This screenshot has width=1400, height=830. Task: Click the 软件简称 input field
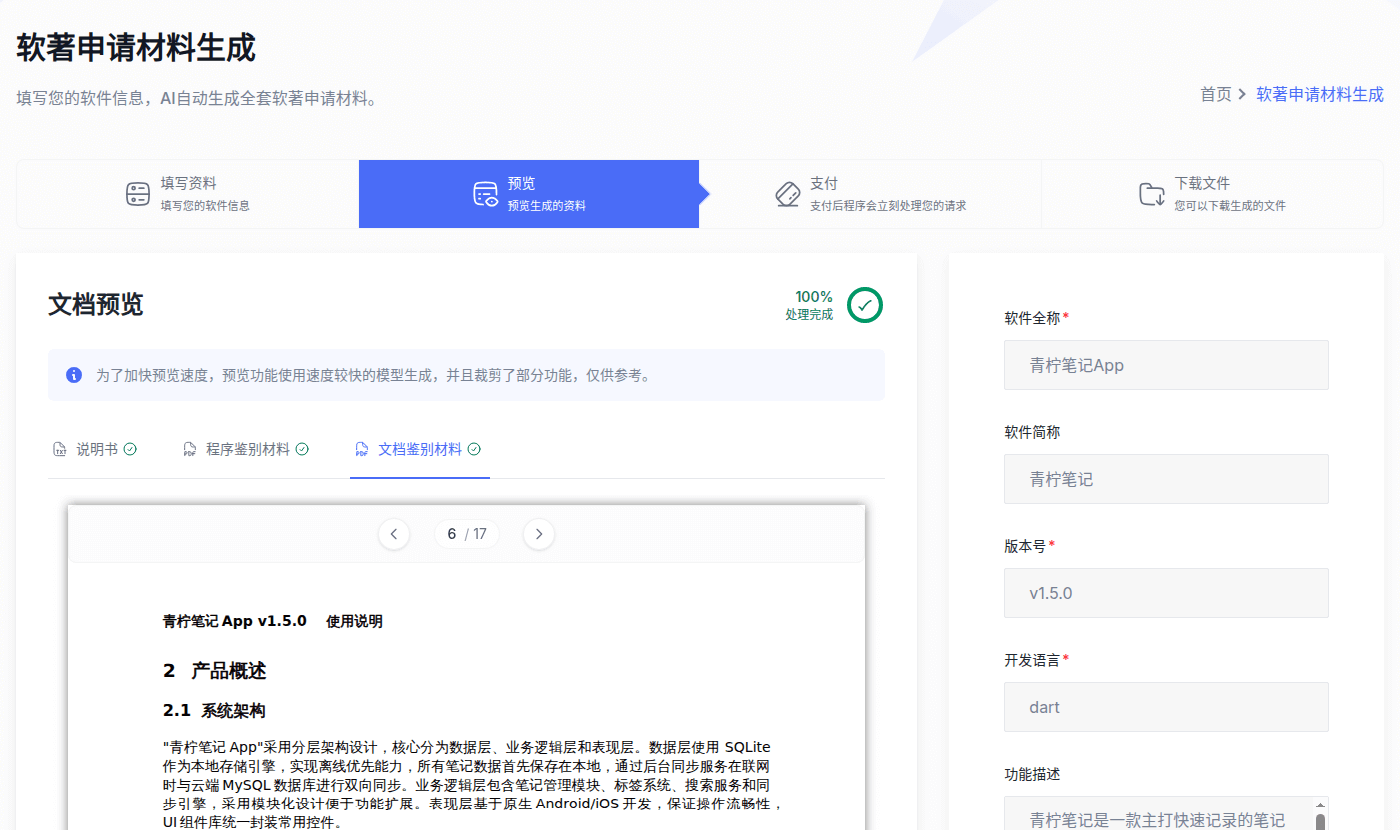click(1166, 479)
